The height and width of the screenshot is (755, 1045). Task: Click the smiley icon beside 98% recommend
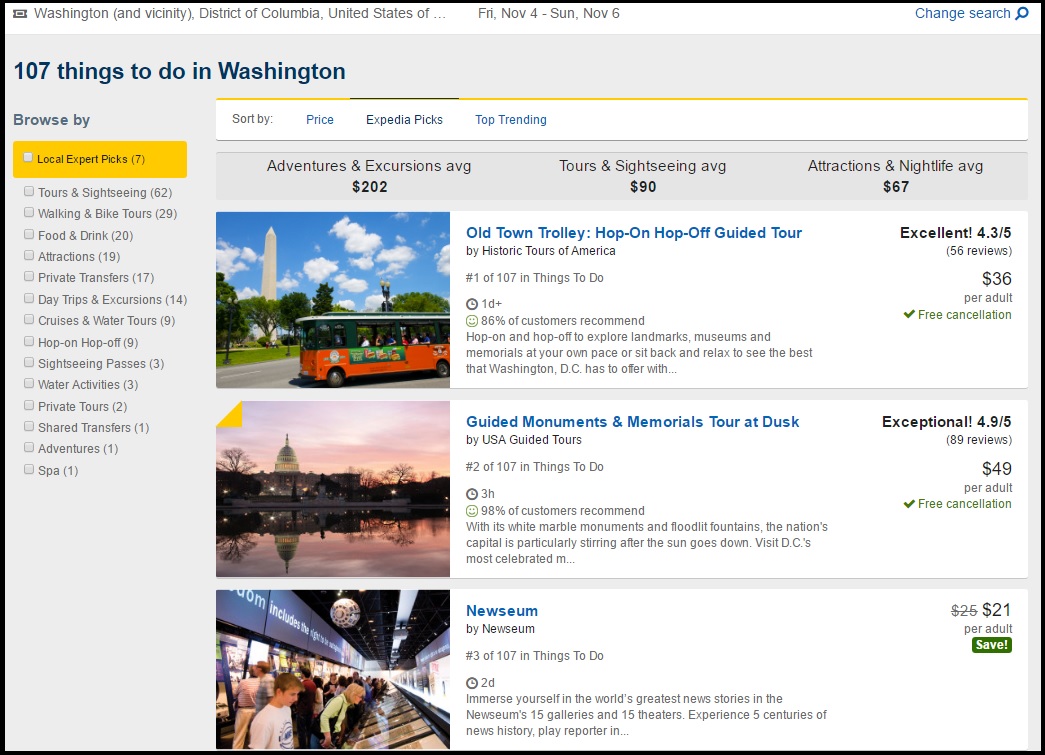click(471, 510)
